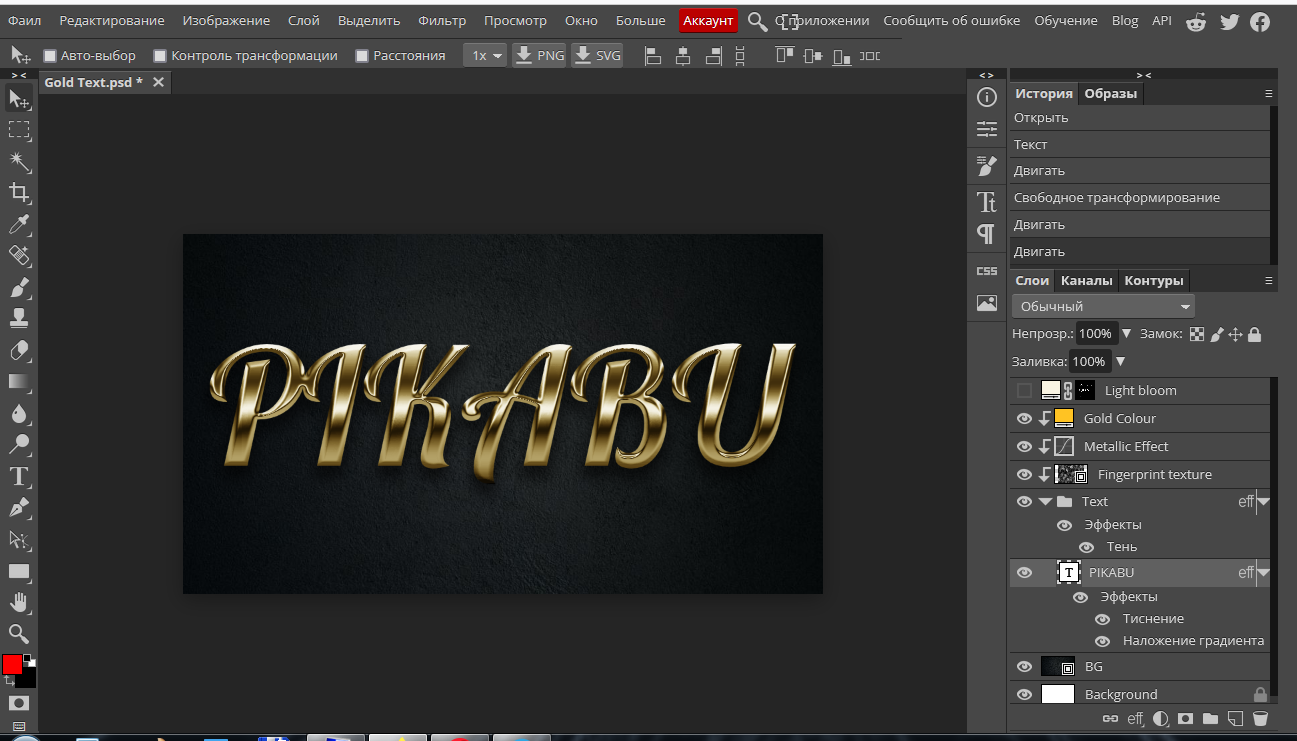Swap foreground and background colors
Screen dimensions: 1297x741
tap(9, 680)
